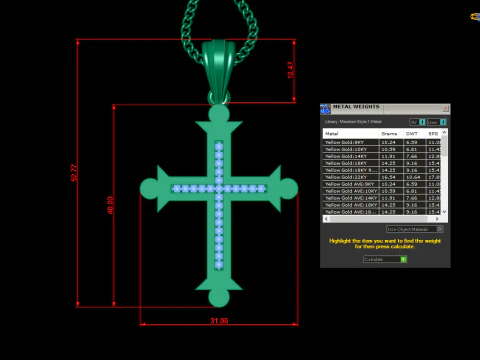This screenshot has width=480, height=360.
Task: Click scroll left arrow of metal table
Action: coord(326,219)
